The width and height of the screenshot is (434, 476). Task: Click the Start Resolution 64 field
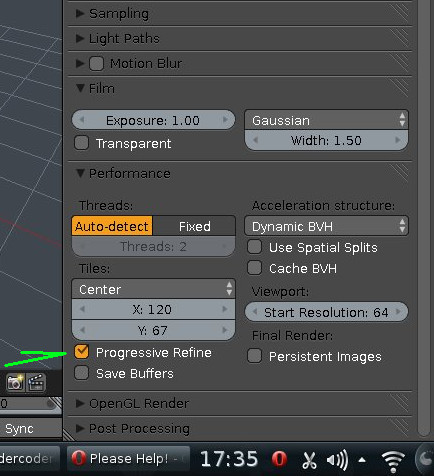(x=326, y=312)
